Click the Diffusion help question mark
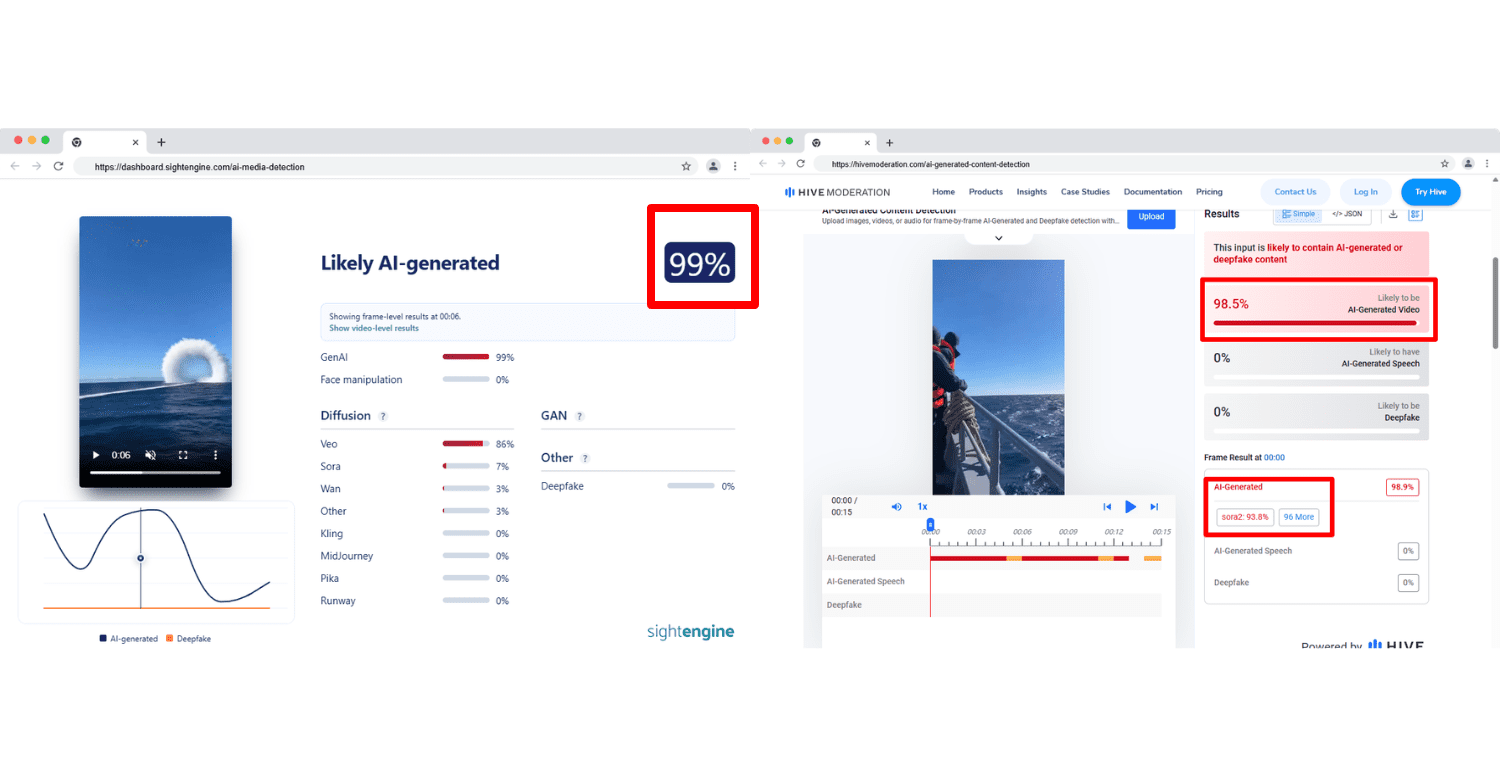The width and height of the screenshot is (1500, 776). (x=383, y=416)
